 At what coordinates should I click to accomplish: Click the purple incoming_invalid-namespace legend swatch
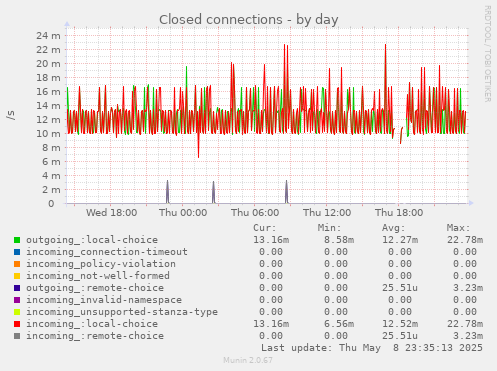click(x=17, y=300)
